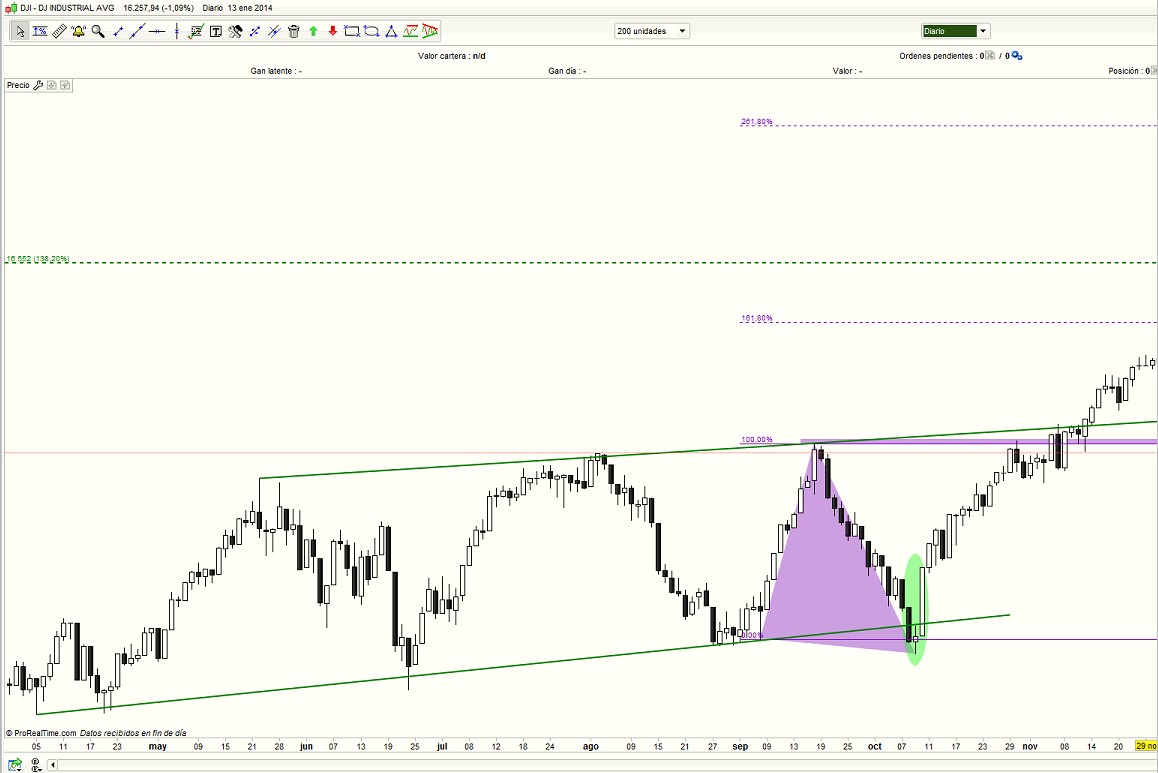
Task: Click the horizontal time scrollbar track
Action: click(x=606, y=765)
